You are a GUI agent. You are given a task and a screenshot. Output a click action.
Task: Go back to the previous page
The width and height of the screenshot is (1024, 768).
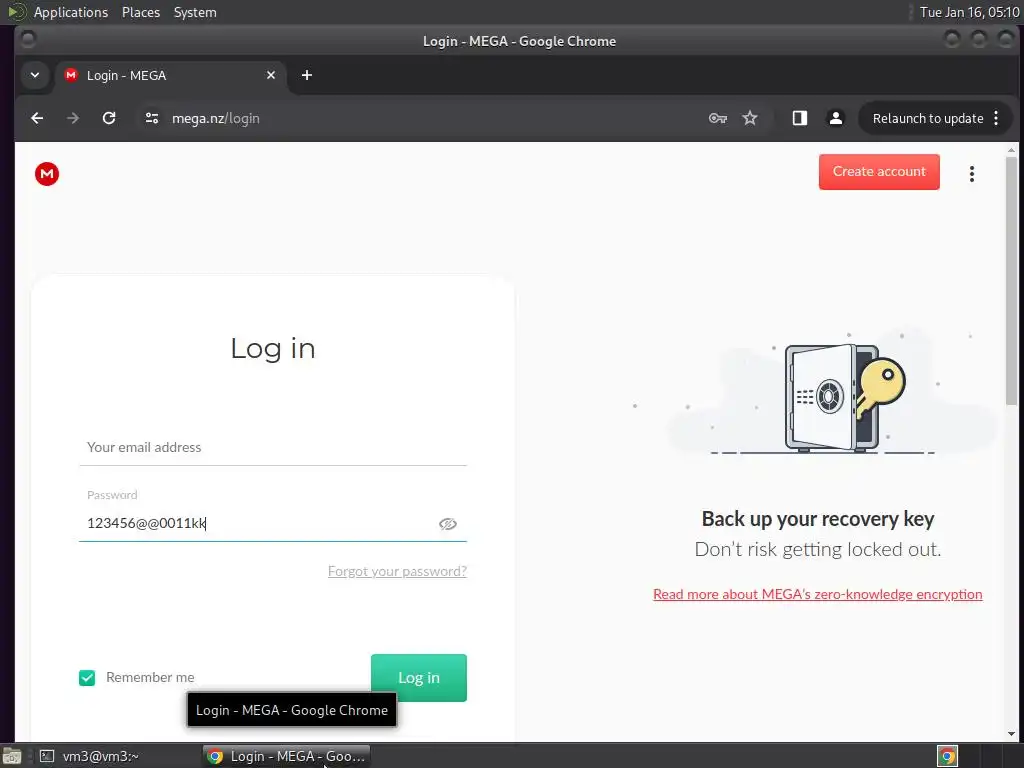[x=37, y=118]
